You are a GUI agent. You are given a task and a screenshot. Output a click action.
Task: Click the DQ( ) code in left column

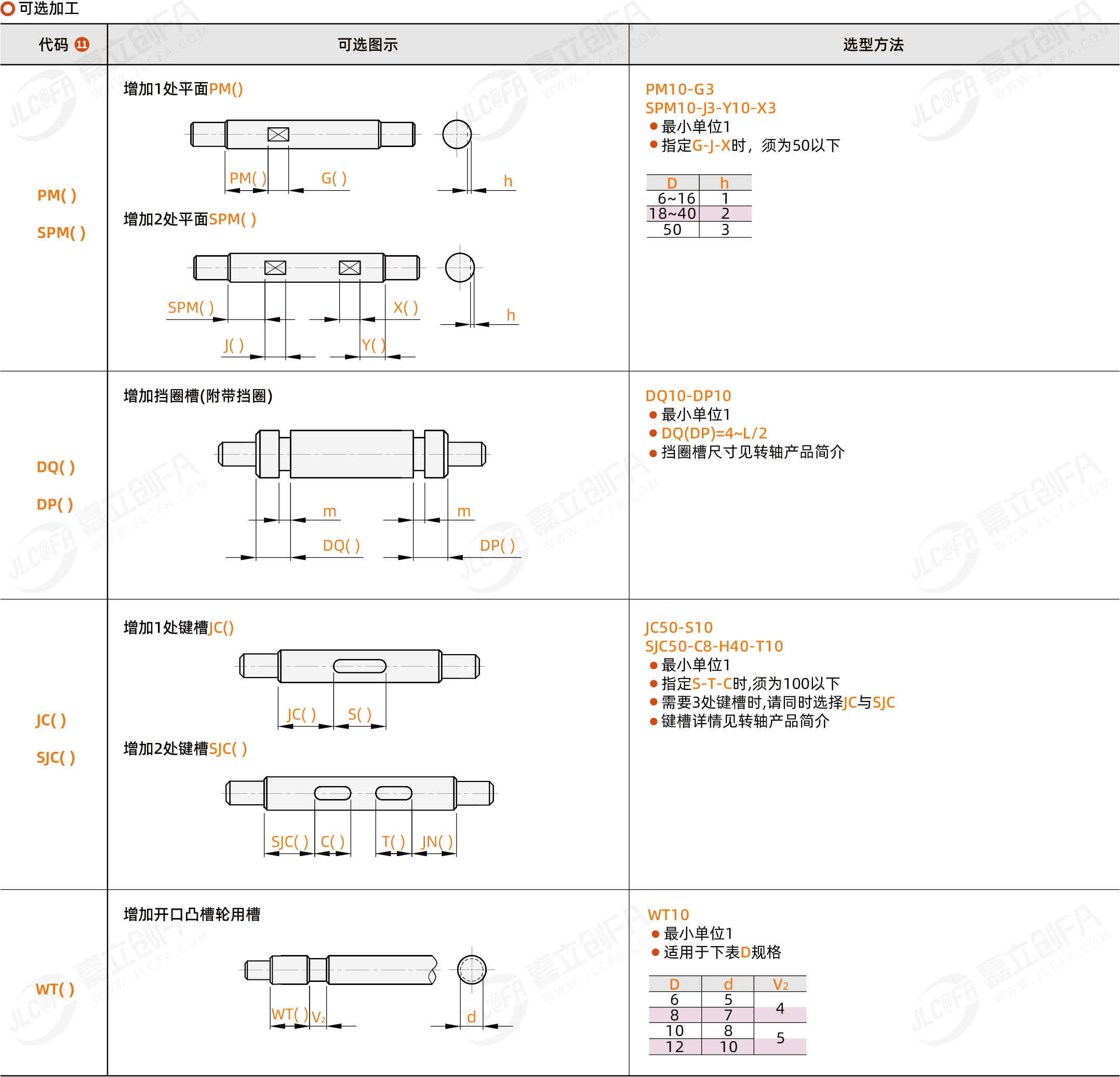pos(56,467)
